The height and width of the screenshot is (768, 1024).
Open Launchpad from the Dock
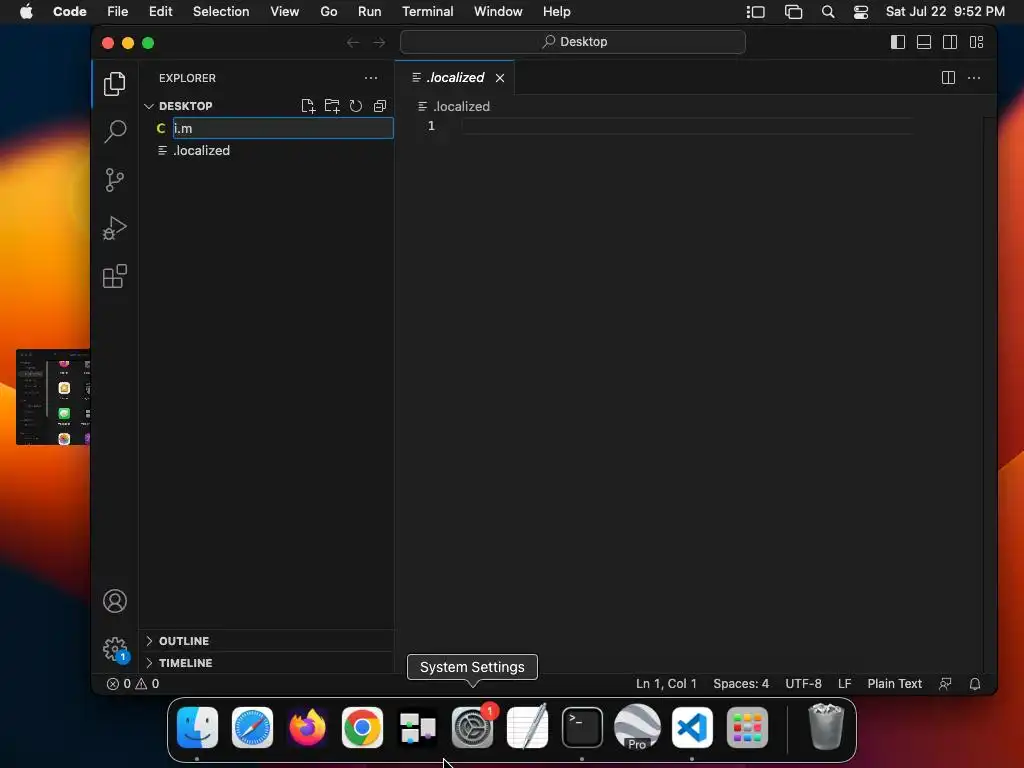point(747,728)
